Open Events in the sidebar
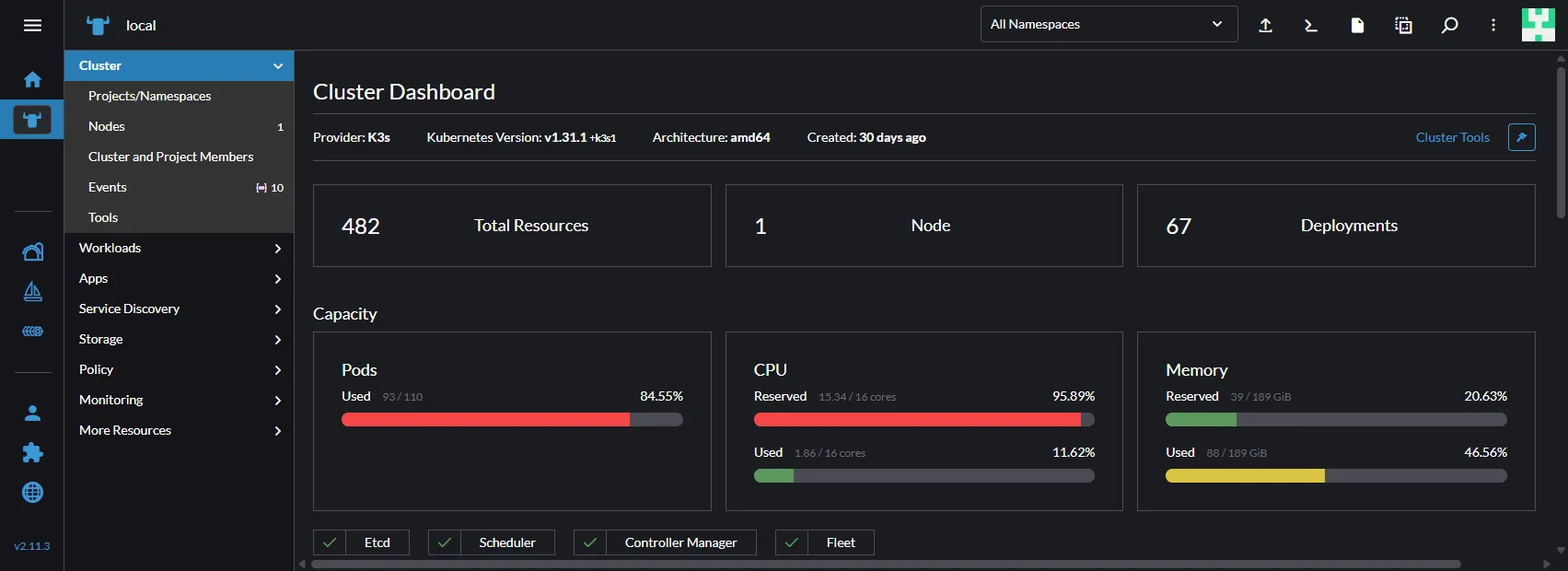The height and width of the screenshot is (571, 1568). (x=179, y=187)
